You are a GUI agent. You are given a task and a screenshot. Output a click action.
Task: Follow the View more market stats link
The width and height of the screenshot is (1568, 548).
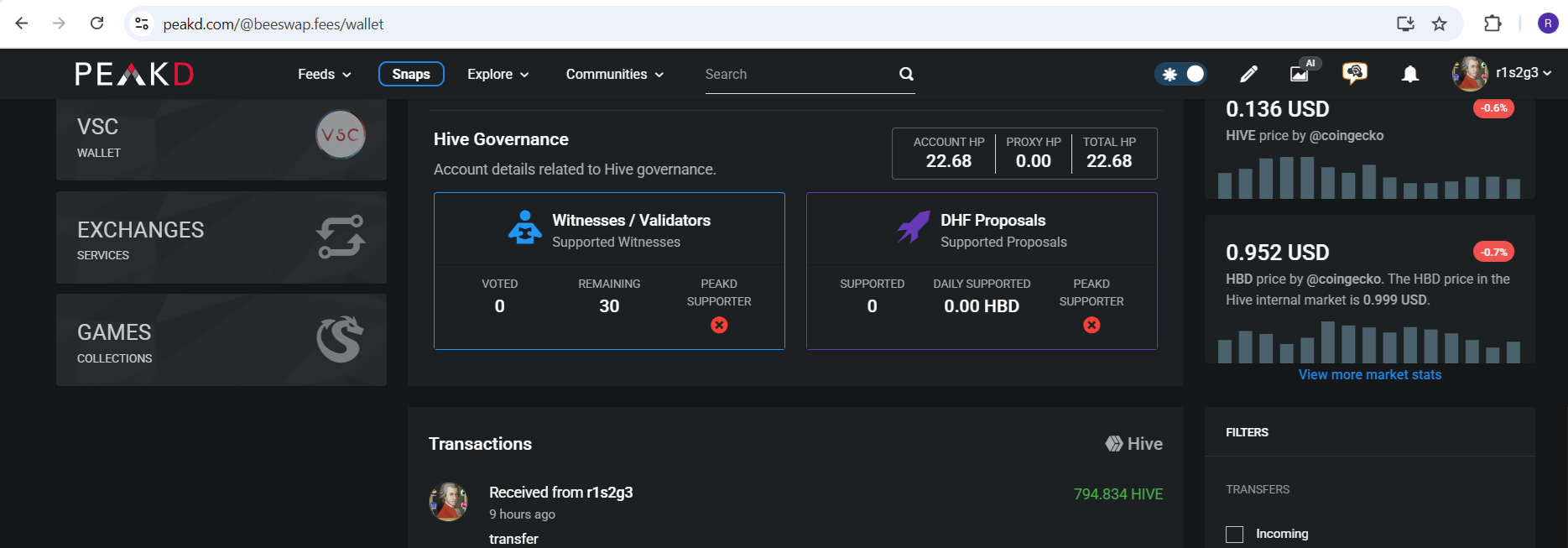pyautogui.click(x=1369, y=374)
